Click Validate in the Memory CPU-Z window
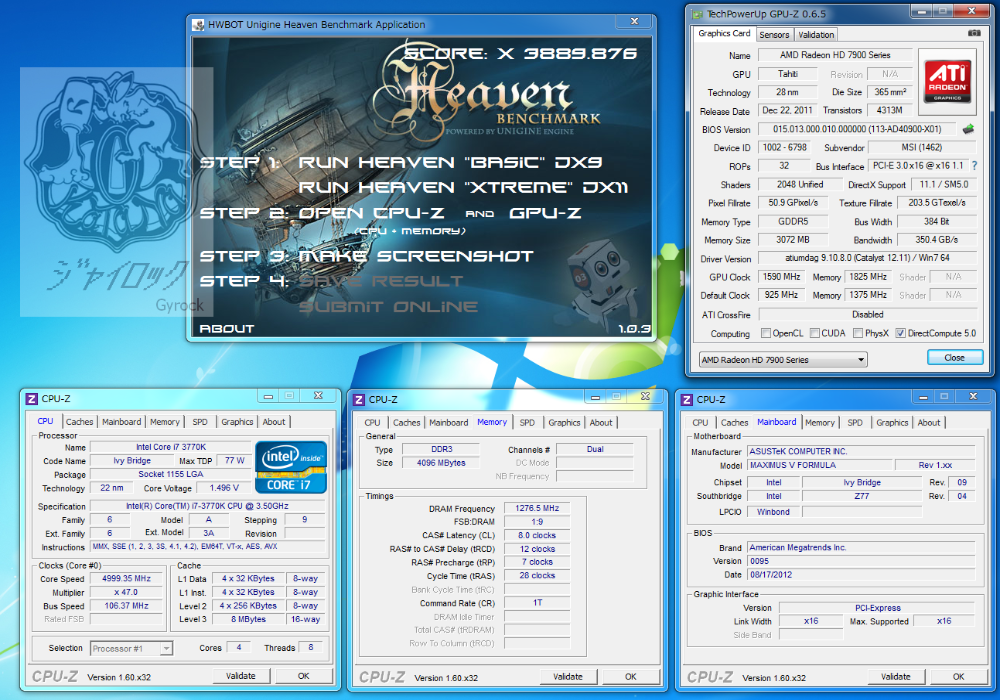Viewport: 1000px width, 700px height. [x=568, y=676]
